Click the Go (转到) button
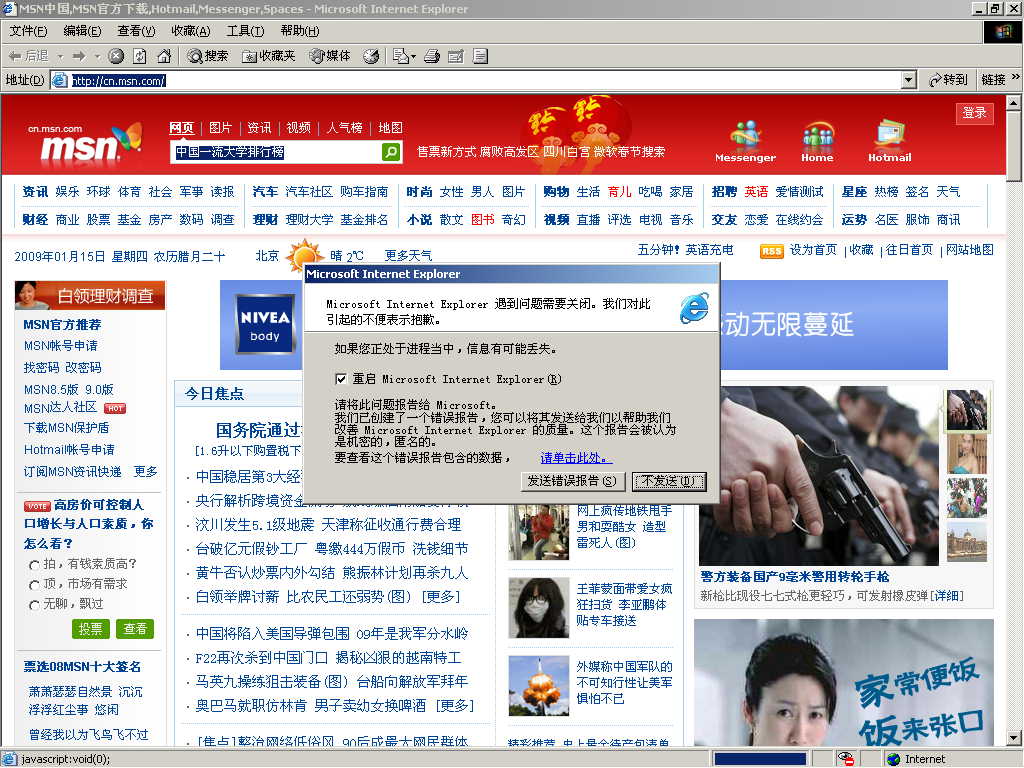Image resolution: width=1024 pixels, height=768 pixels. pos(948,80)
